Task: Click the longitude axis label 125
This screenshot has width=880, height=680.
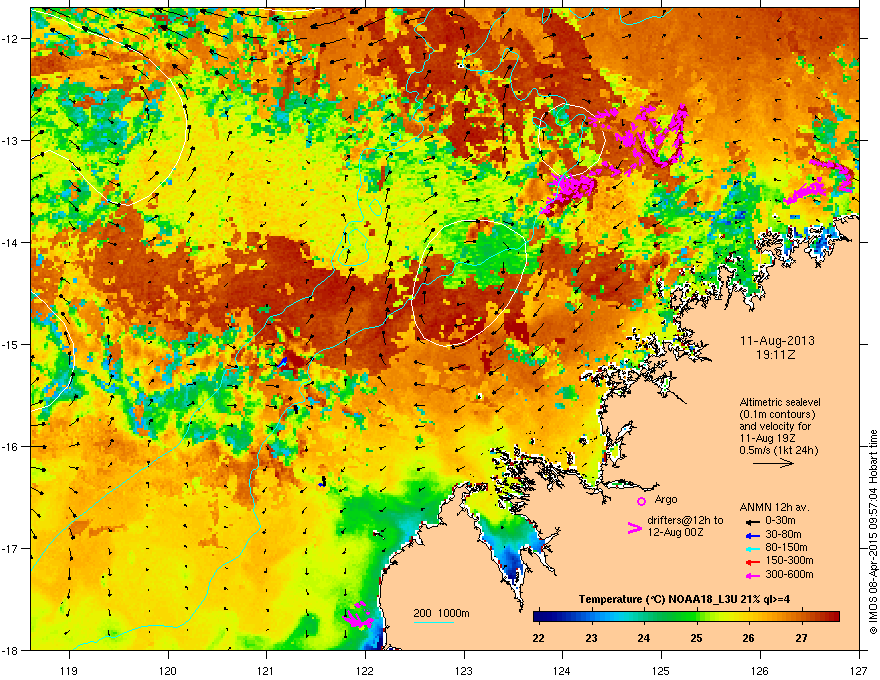Action: tap(661, 671)
